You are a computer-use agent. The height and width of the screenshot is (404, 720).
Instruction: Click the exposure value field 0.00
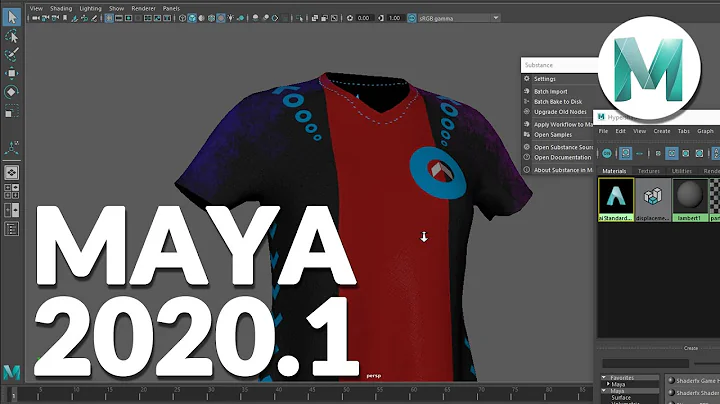[363, 18]
